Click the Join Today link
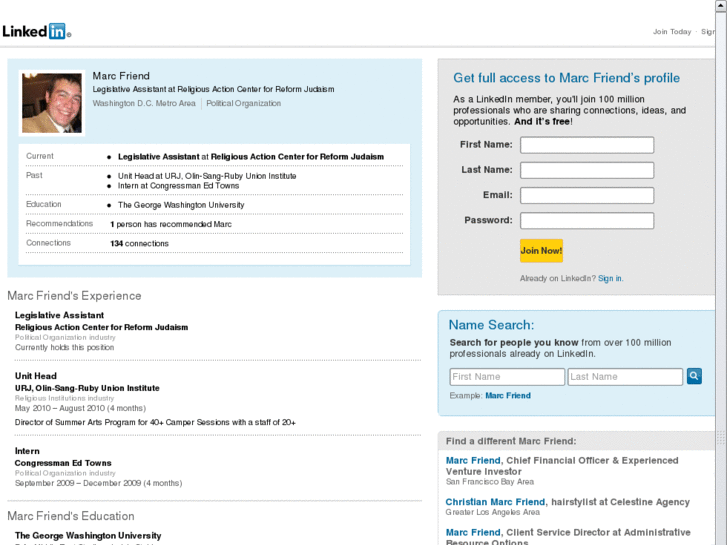Image resolution: width=727 pixels, height=545 pixels. coord(672,32)
